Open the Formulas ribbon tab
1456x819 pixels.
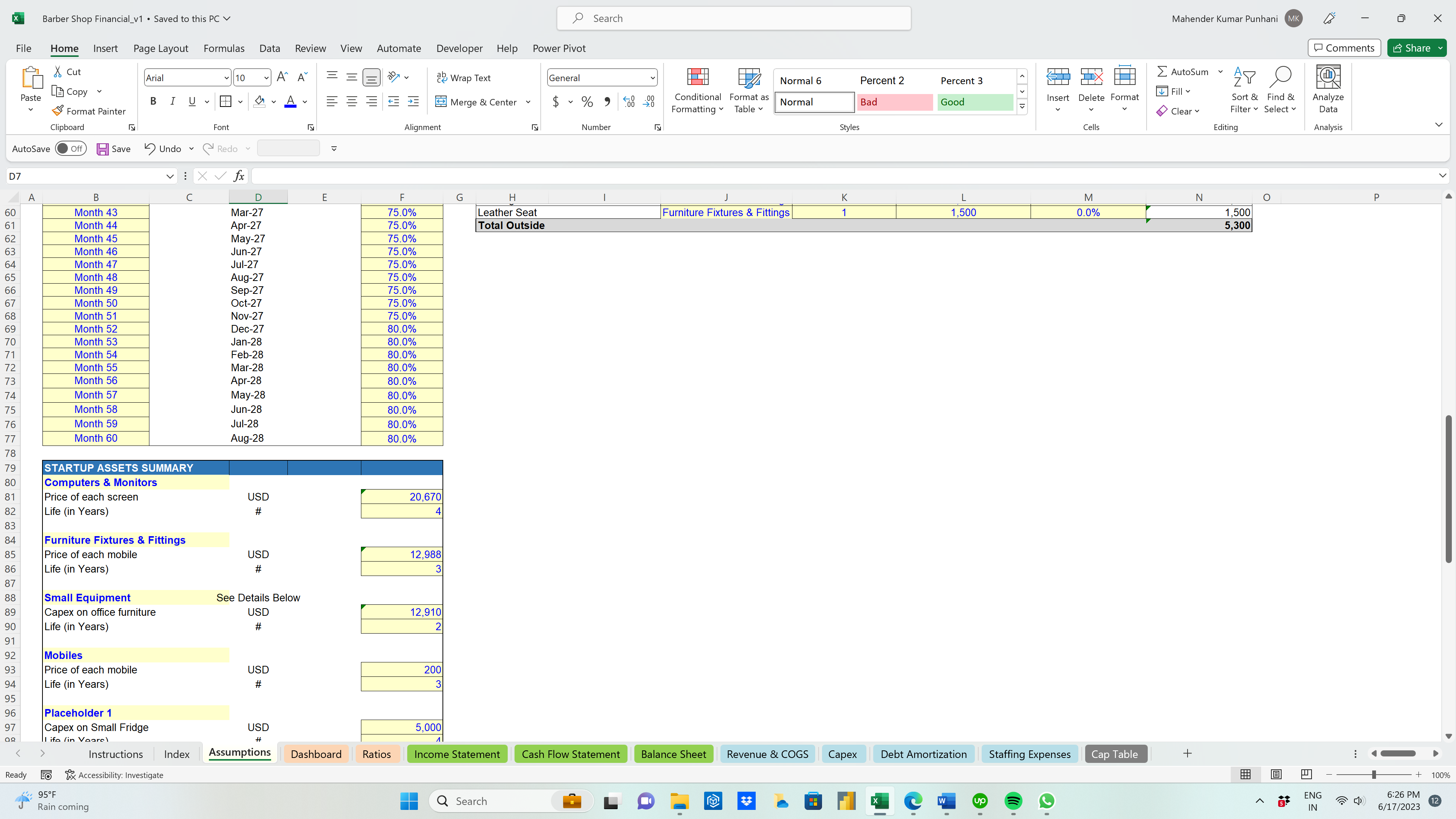224,48
